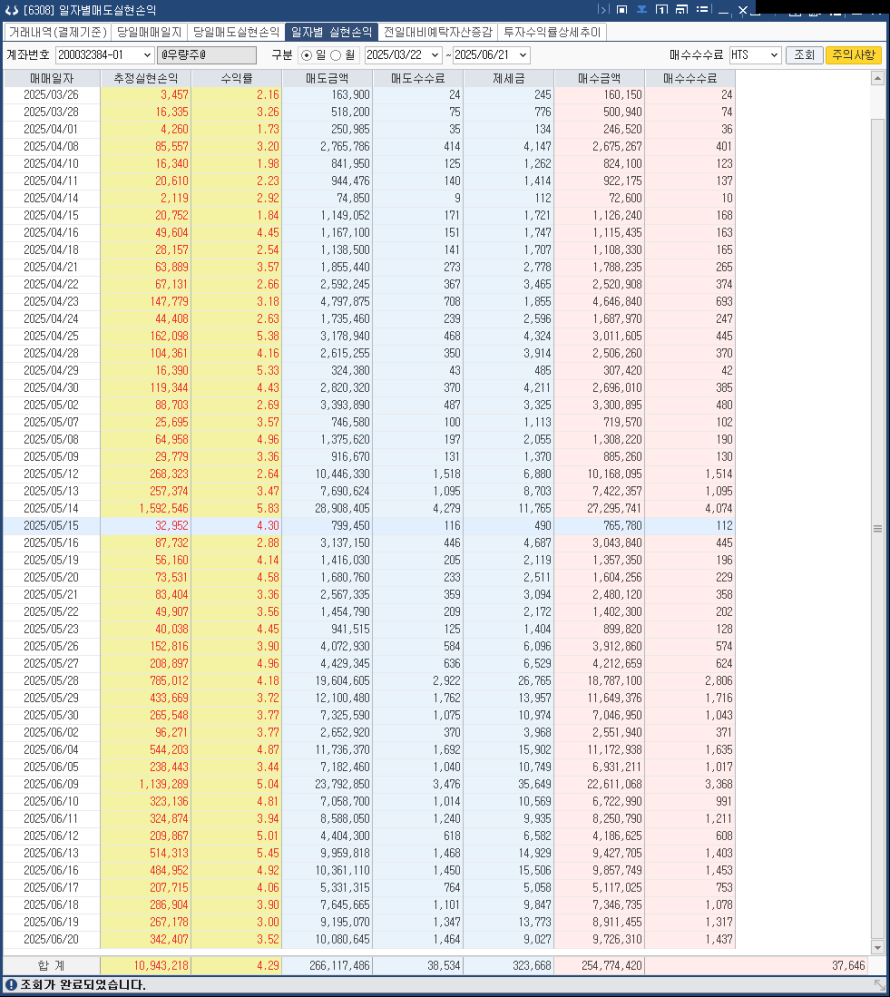Click the list menu icon in title bar
The width and height of the screenshot is (890, 997).
click(703, 10)
